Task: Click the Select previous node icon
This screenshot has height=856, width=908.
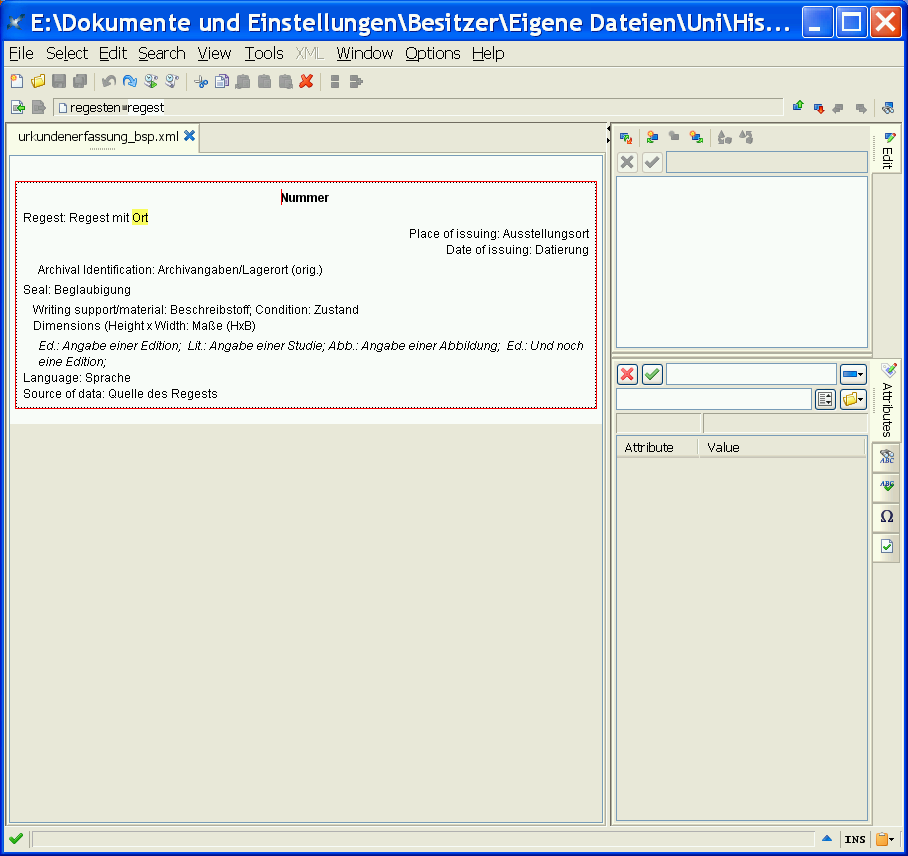Action: point(18,108)
